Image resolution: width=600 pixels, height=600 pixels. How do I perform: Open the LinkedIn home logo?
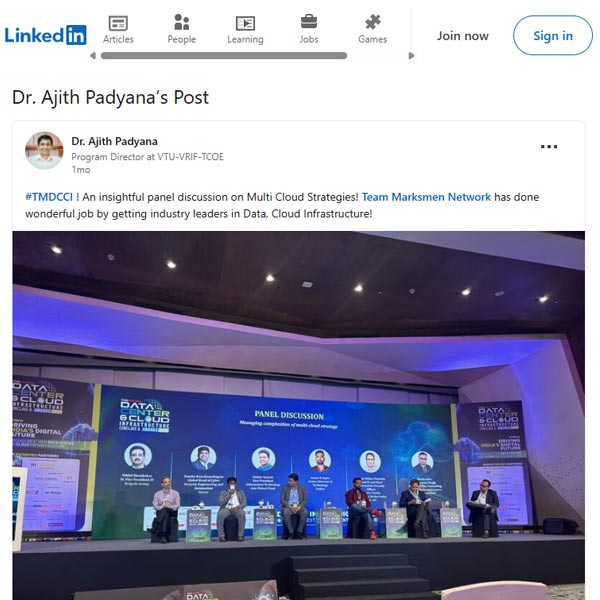click(x=46, y=35)
